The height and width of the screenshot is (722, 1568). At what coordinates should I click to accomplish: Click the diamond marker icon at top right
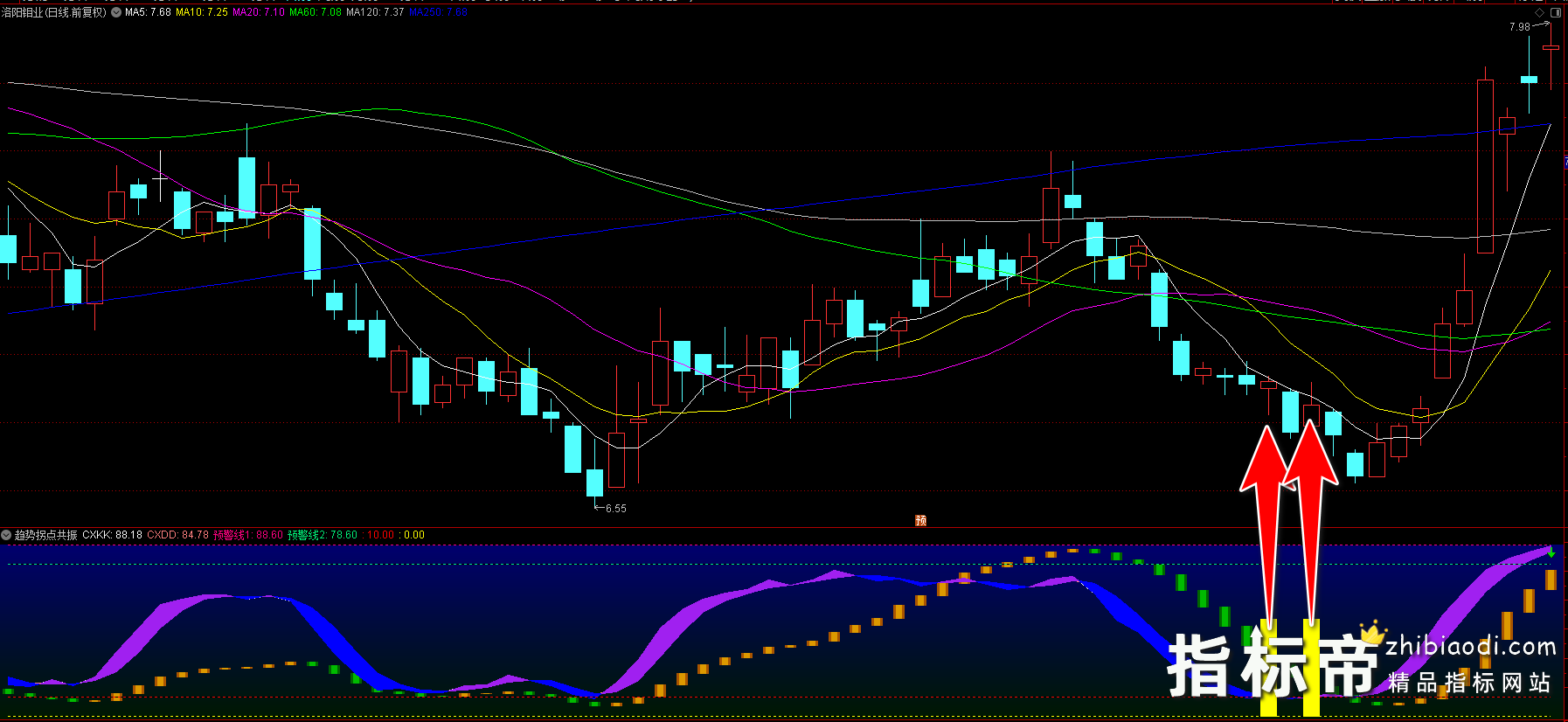(x=1540, y=12)
